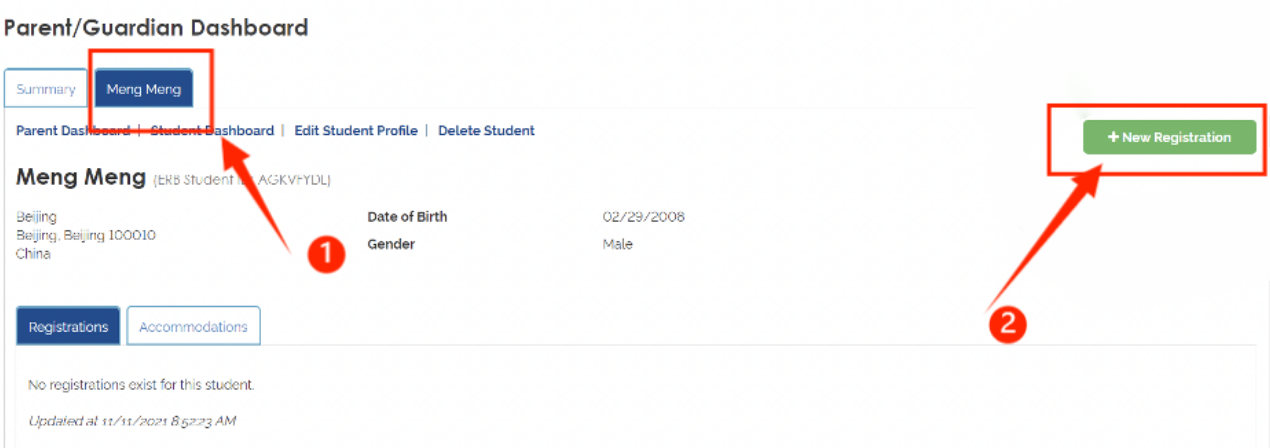Viewport: 1270px width, 448px height.
Task: Show the Accommodations tab
Action: click(x=193, y=327)
